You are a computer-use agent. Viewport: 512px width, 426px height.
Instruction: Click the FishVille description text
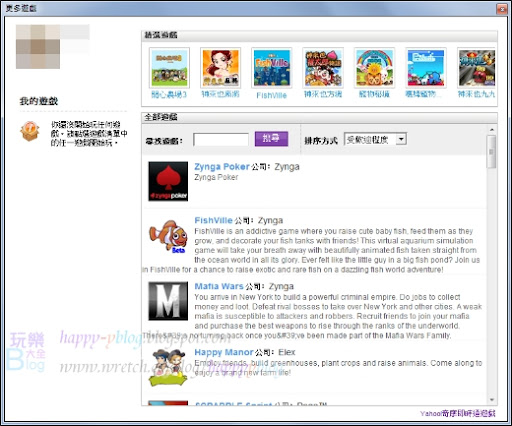(x=311, y=250)
